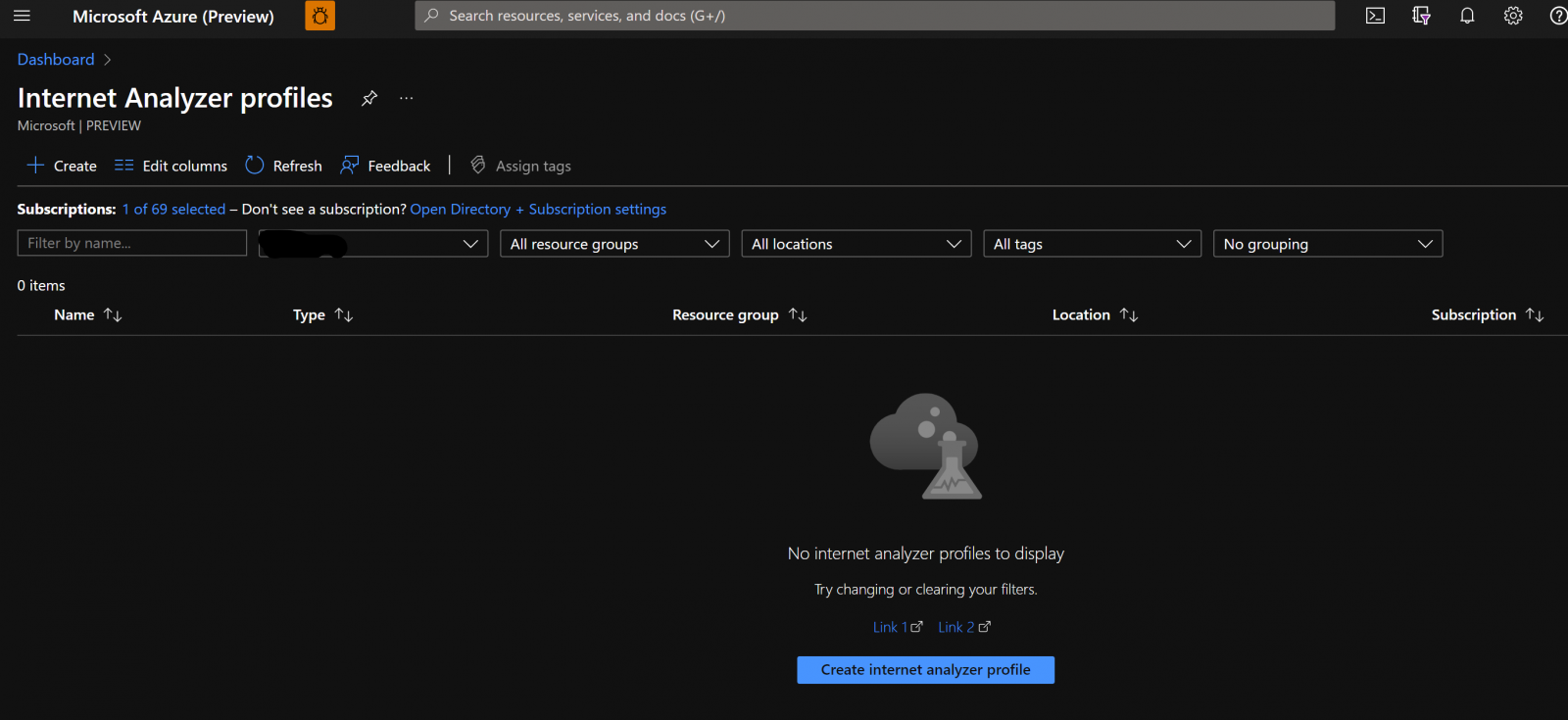
Task: Open Cloud Shell from top bar
Action: 1375,16
